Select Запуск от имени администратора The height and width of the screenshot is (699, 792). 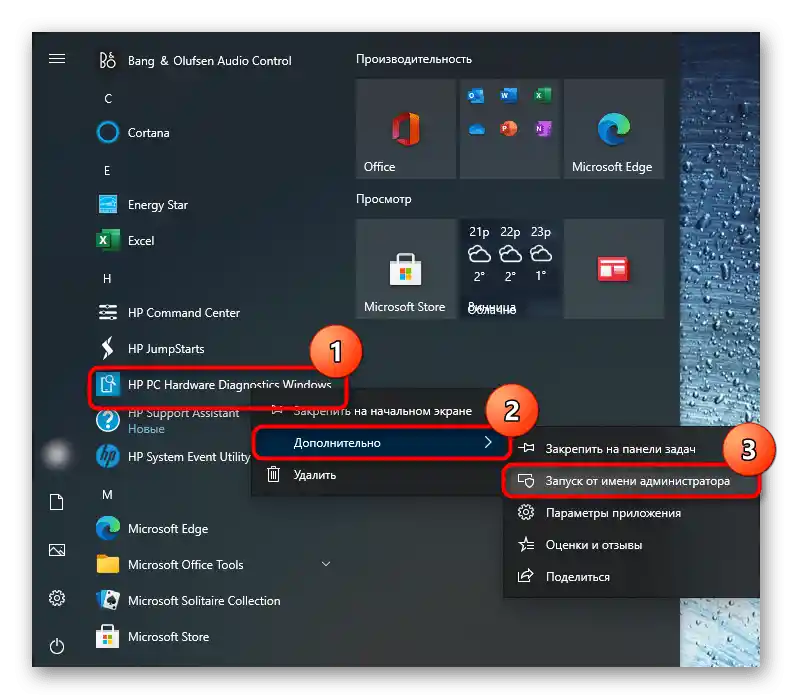point(631,481)
